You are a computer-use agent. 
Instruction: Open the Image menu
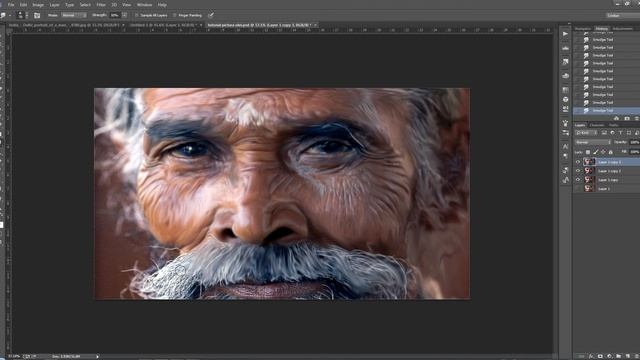coord(38,5)
